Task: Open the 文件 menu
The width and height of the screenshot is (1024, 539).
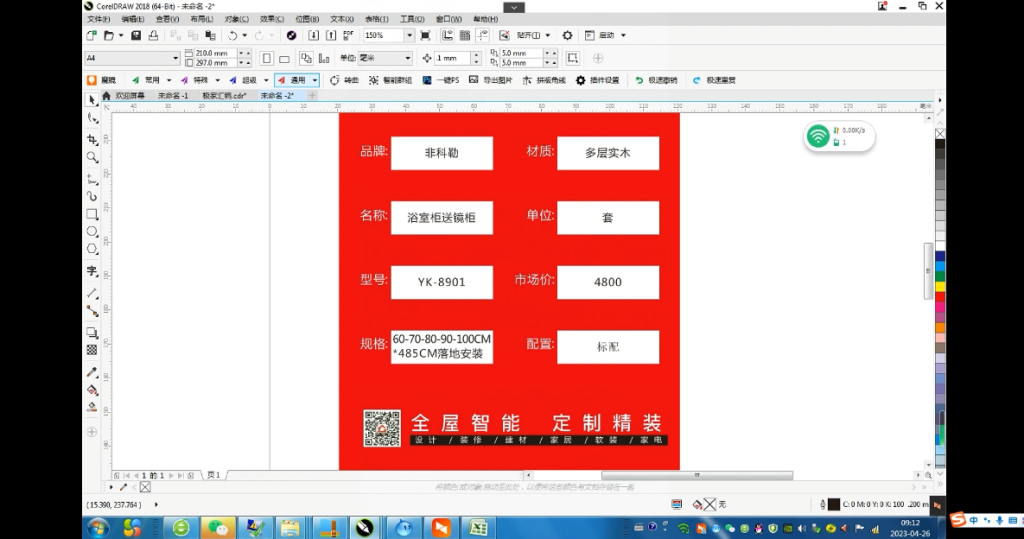Action: coord(99,19)
